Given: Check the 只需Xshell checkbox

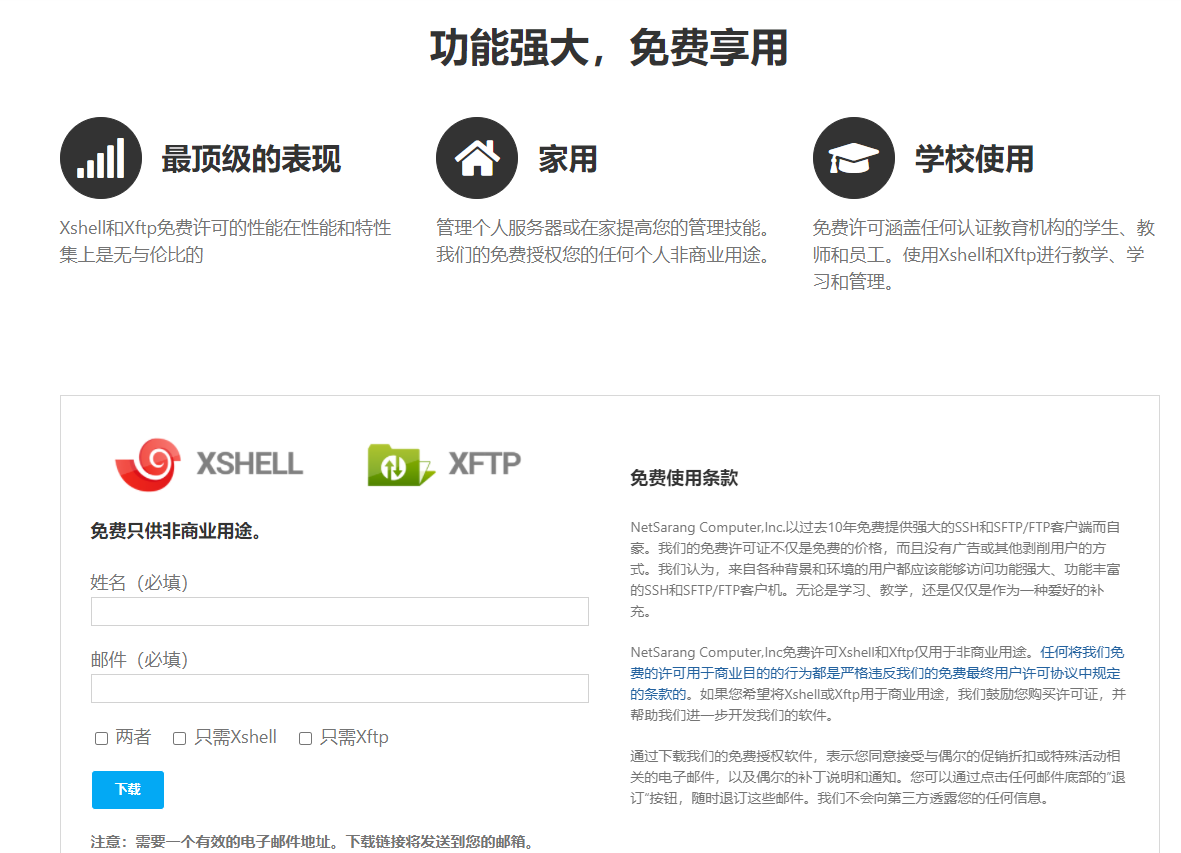Looking at the screenshot, I should [179, 739].
